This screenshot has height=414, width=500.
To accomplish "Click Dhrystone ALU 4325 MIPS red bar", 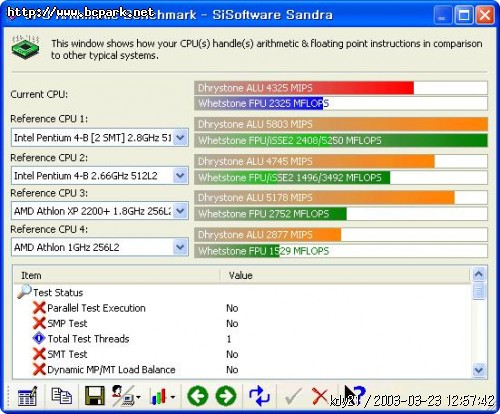I will [304, 88].
